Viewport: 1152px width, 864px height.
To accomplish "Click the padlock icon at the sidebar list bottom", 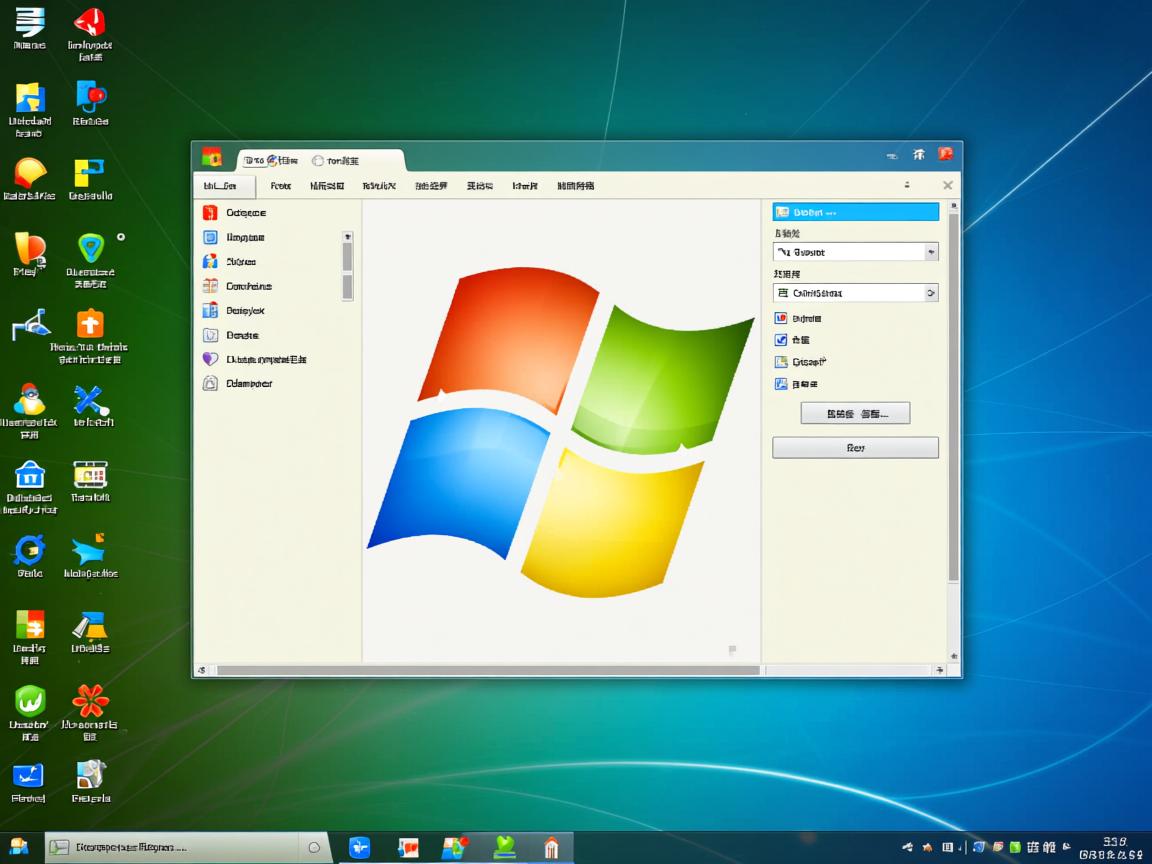I will click(x=210, y=383).
